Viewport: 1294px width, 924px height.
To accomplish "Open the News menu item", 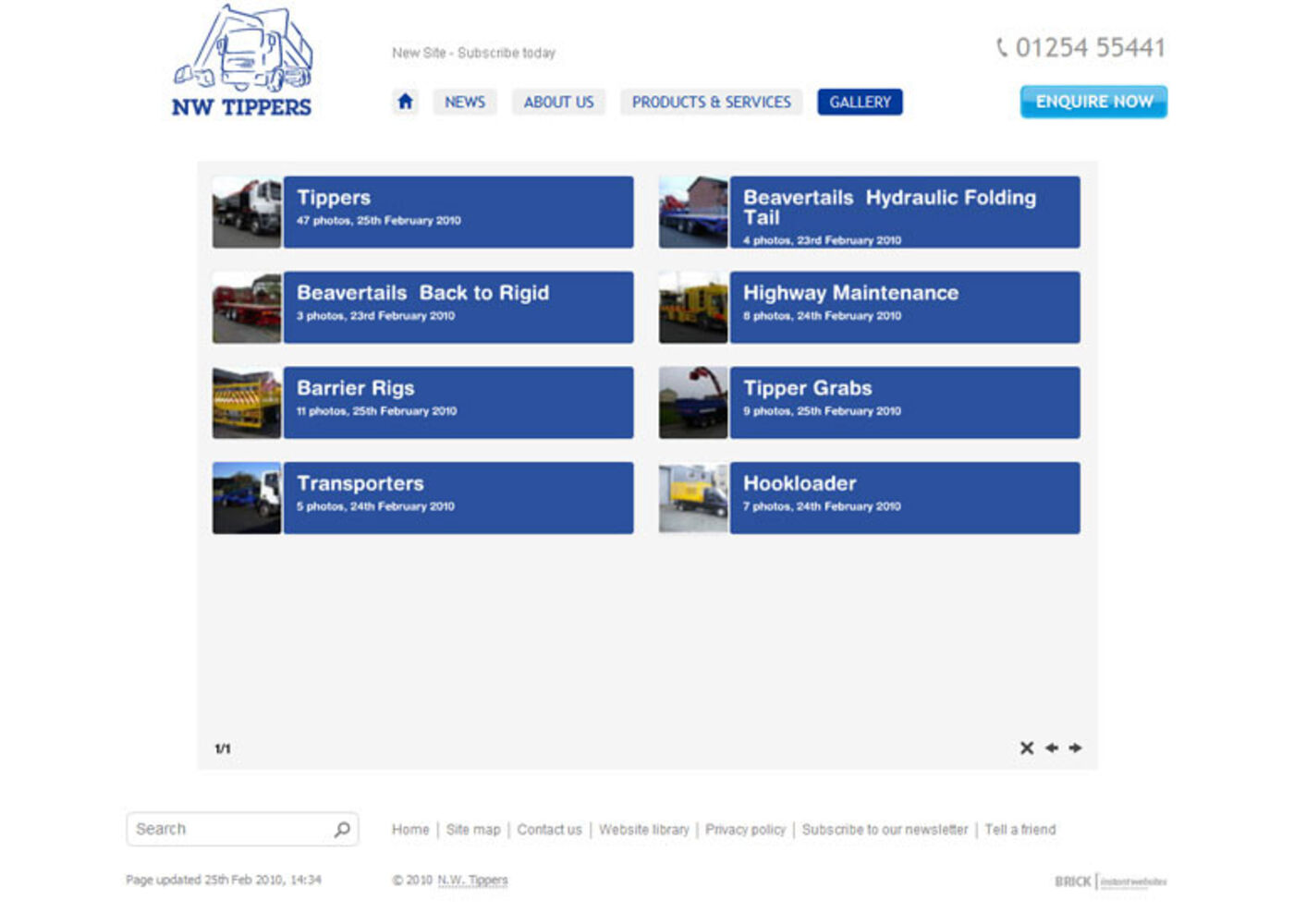I will point(464,102).
